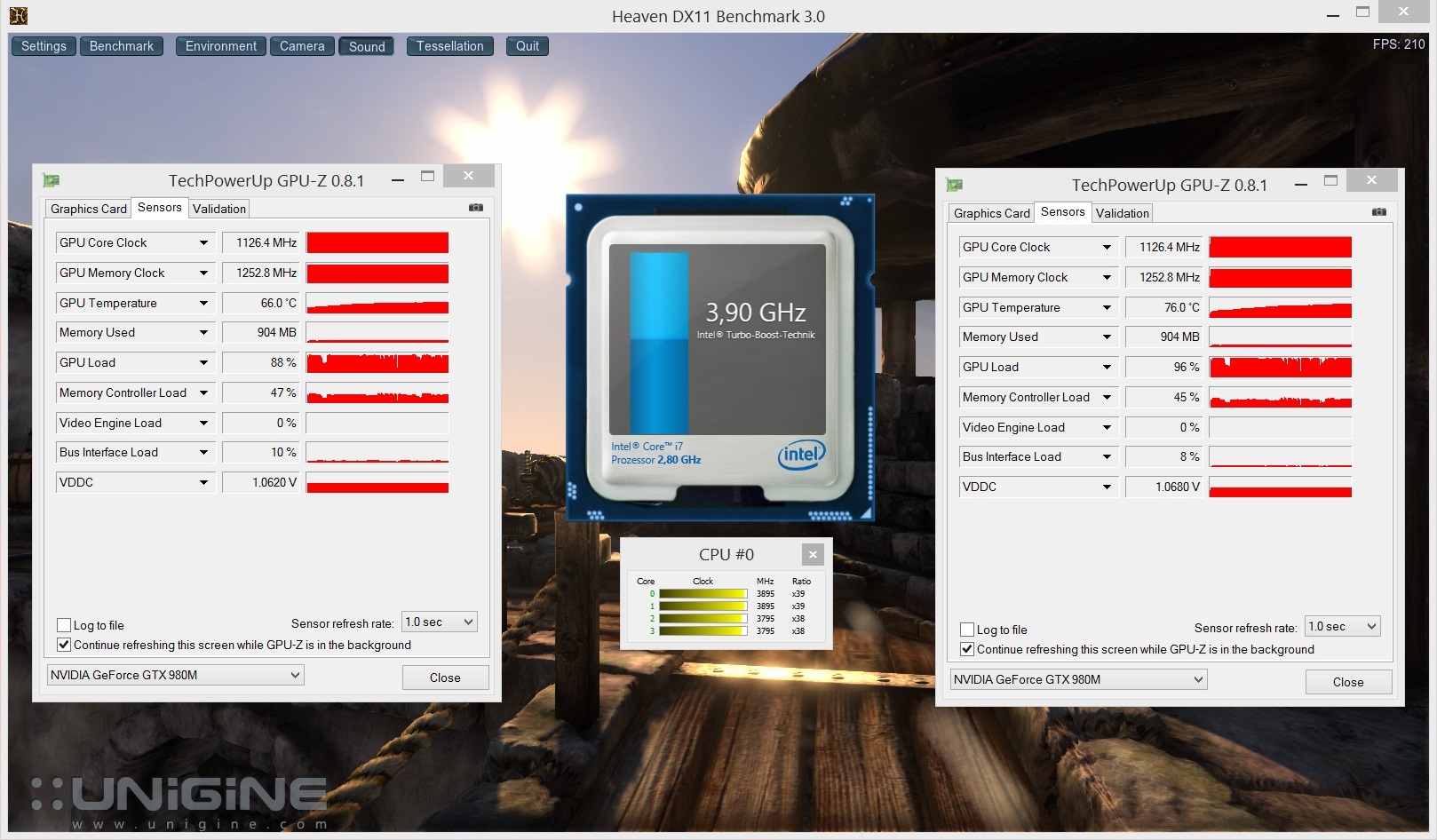The height and width of the screenshot is (840, 1437).
Task: Click Core 3 clock bar in CPU gadget
Action: 703,631
